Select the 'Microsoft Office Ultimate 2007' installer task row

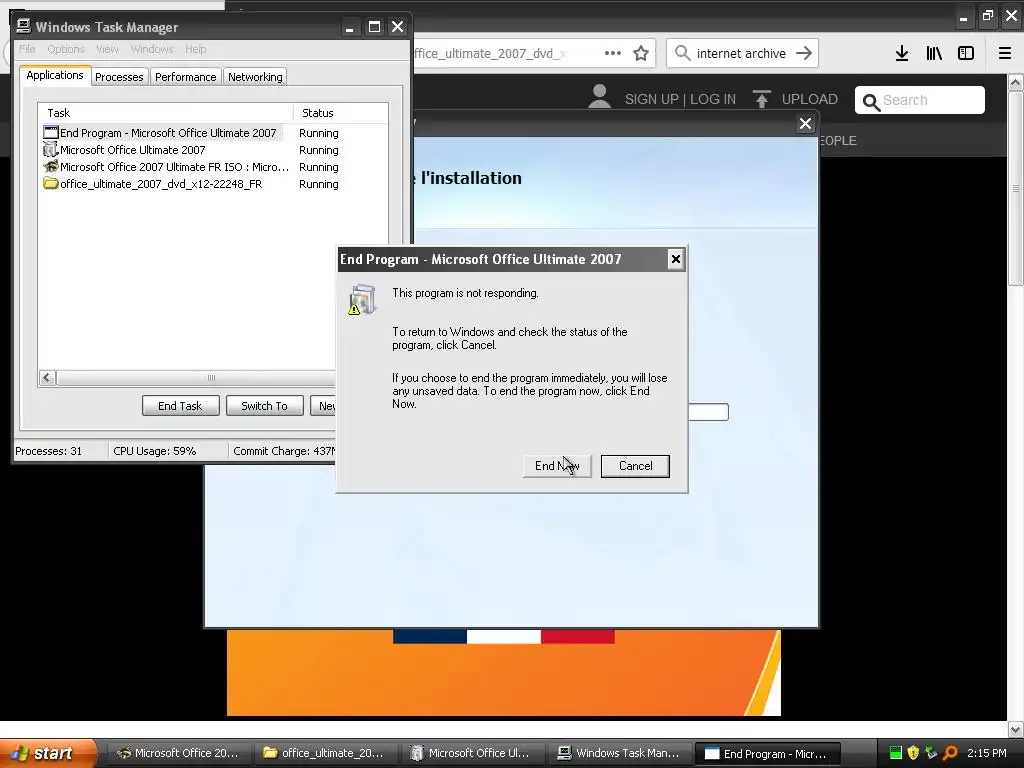coord(213,150)
